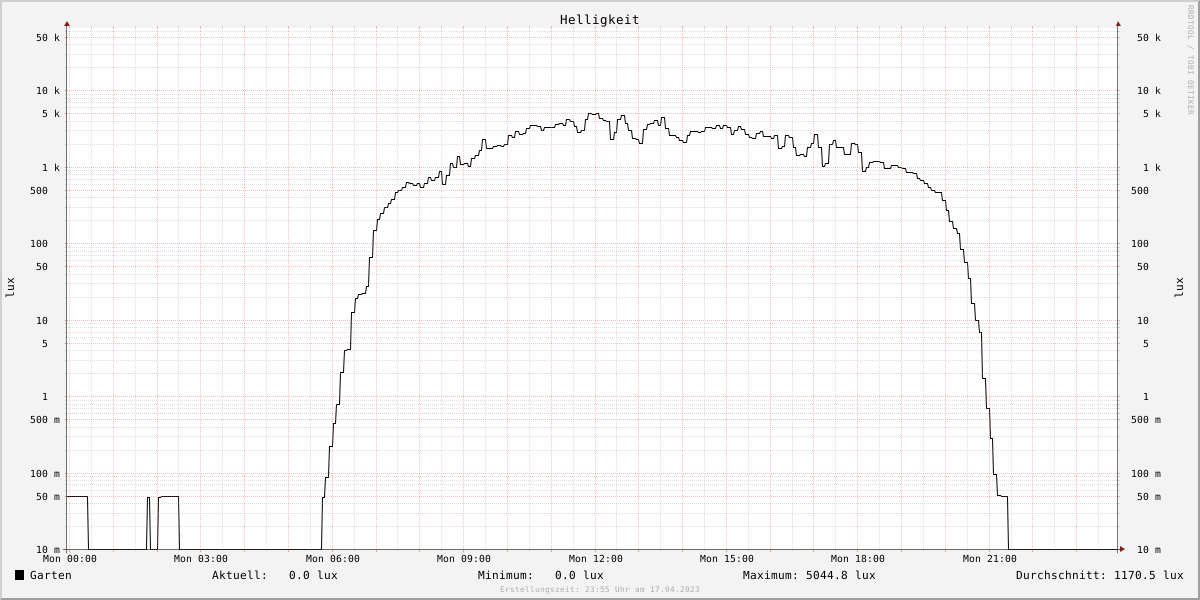Select the 100 m tick on the left axis
This screenshot has height=600, width=1200.
(46, 474)
